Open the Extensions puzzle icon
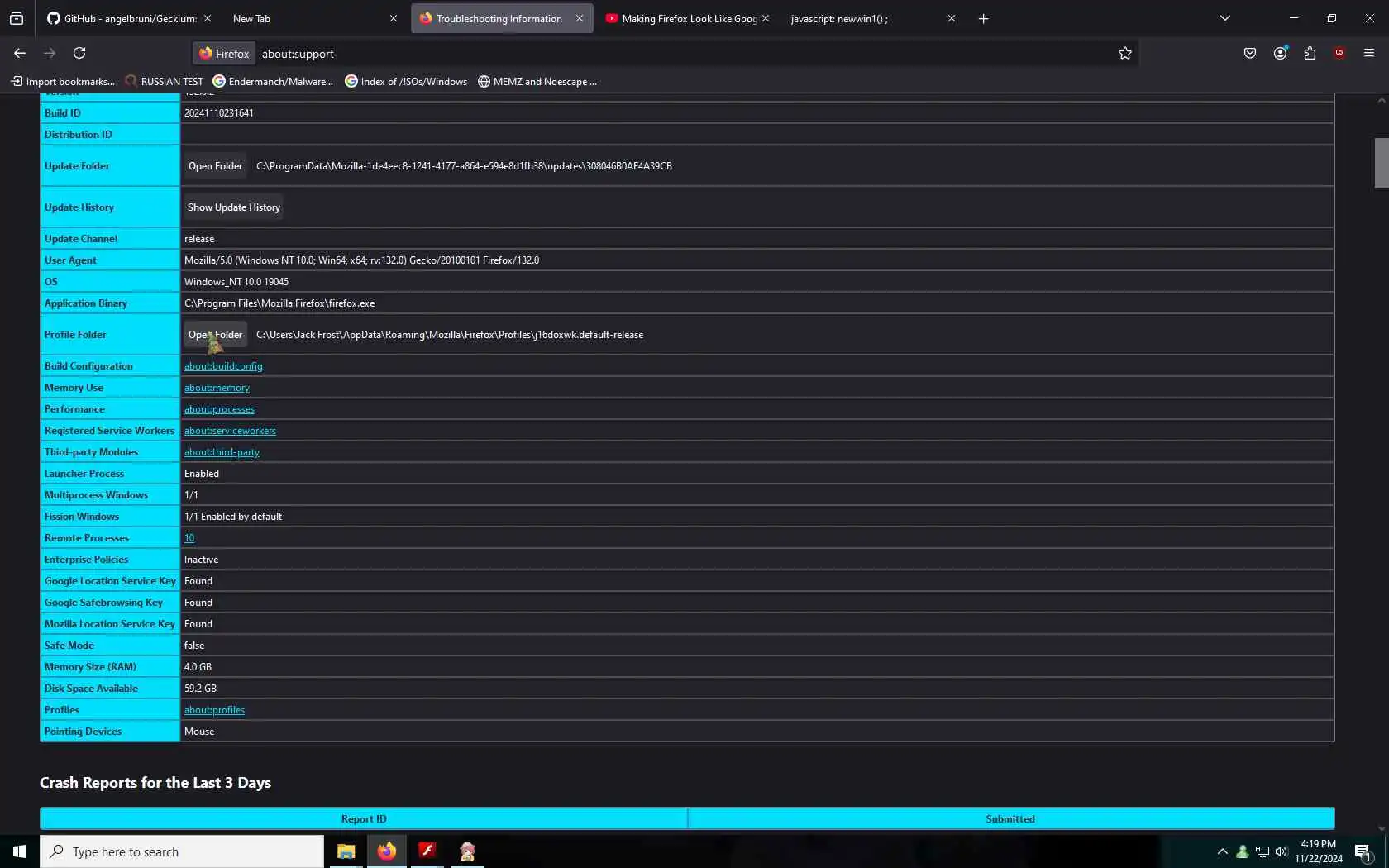Screen dimensions: 1389x868 point(1310,53)
